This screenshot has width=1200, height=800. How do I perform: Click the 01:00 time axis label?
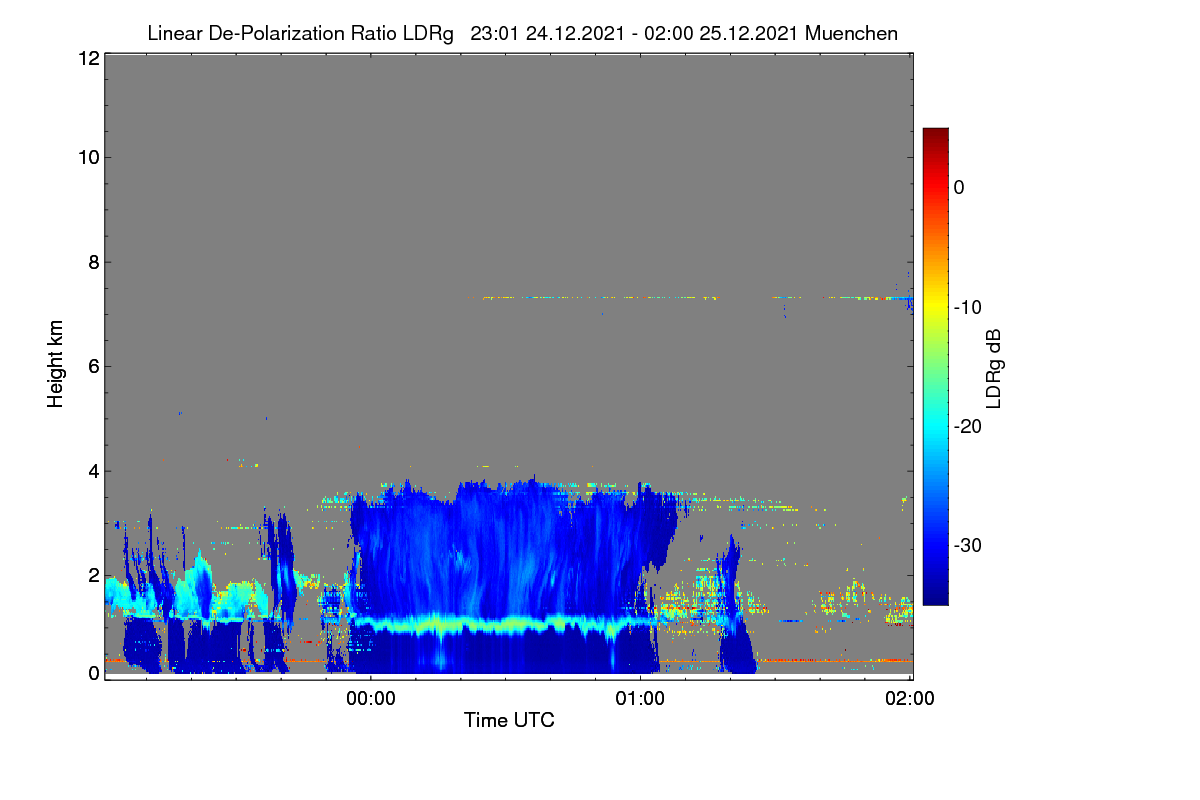(640, 700)
